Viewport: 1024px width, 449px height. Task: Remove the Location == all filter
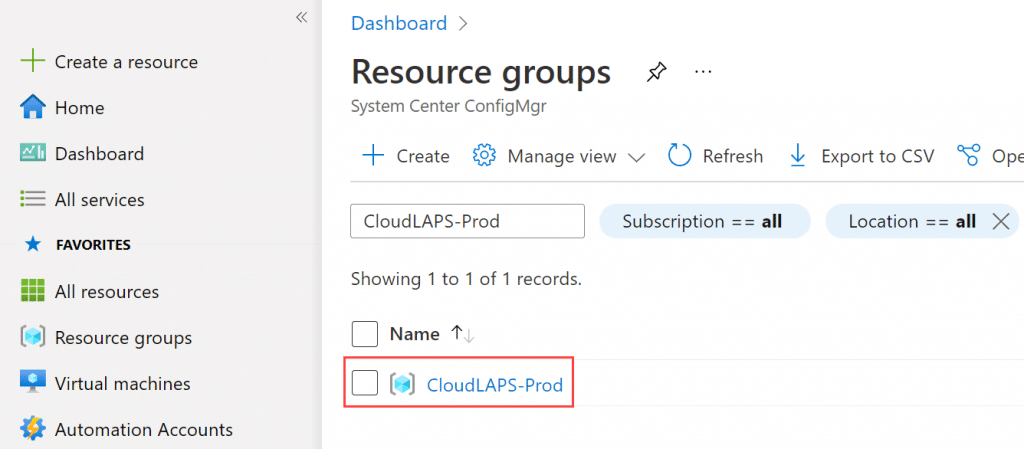point(1000,221)
